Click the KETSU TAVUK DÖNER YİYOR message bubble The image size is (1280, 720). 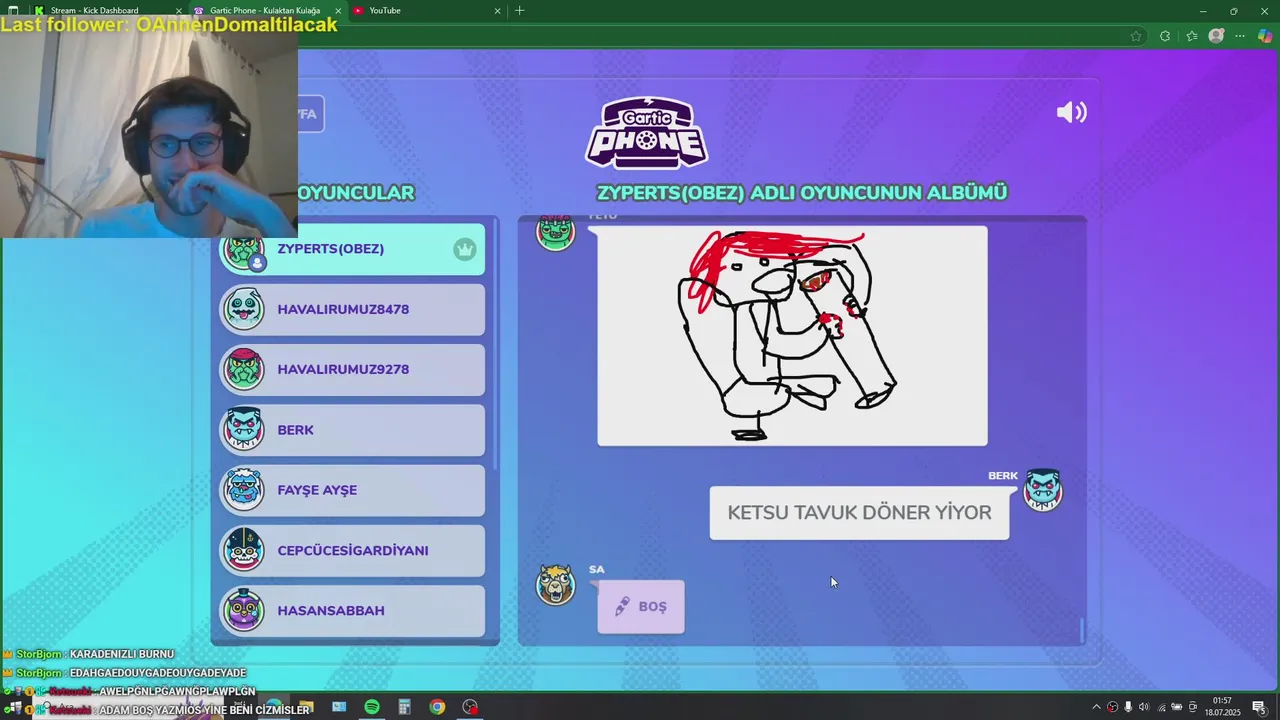click(859, 513)
